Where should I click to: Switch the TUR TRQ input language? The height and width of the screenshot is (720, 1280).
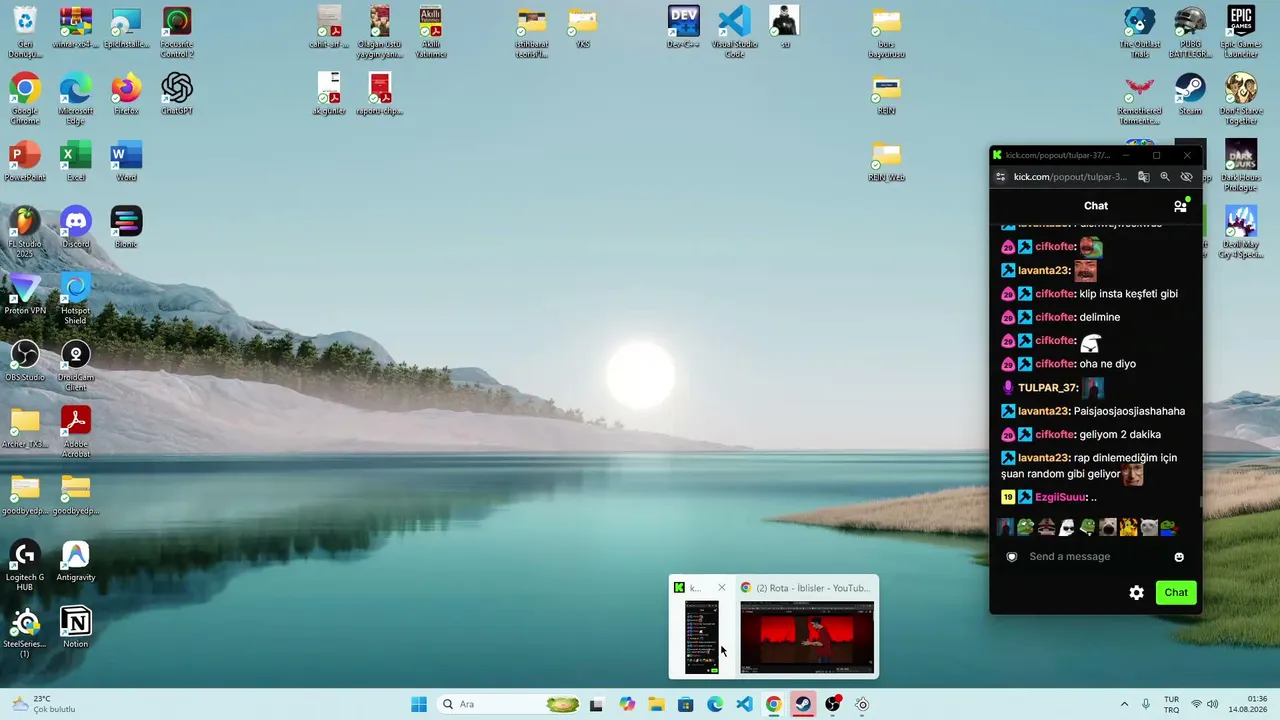point(1171,704)
